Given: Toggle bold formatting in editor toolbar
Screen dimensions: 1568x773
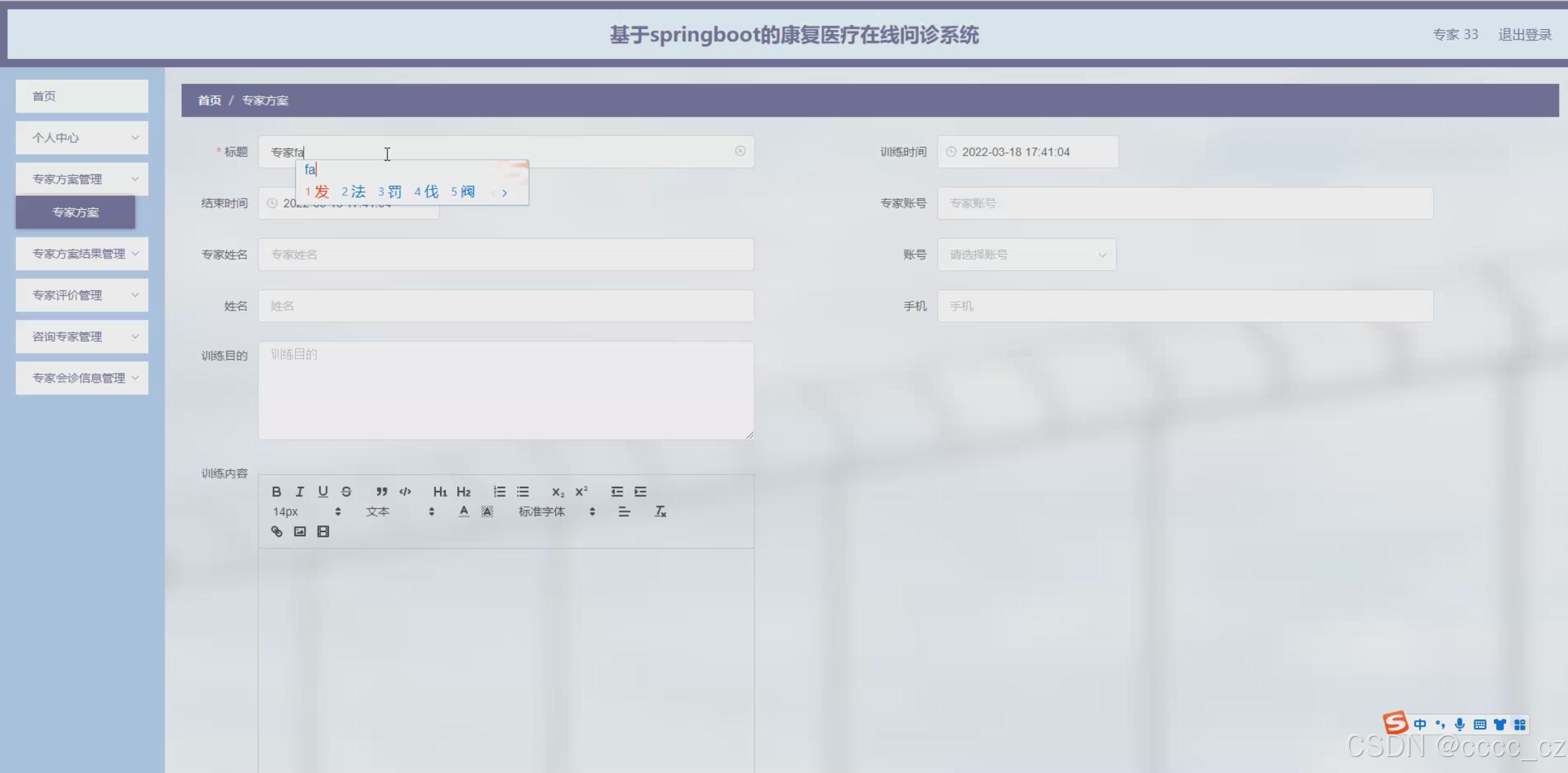Looking at the screenshot, I should coord(276,492).
